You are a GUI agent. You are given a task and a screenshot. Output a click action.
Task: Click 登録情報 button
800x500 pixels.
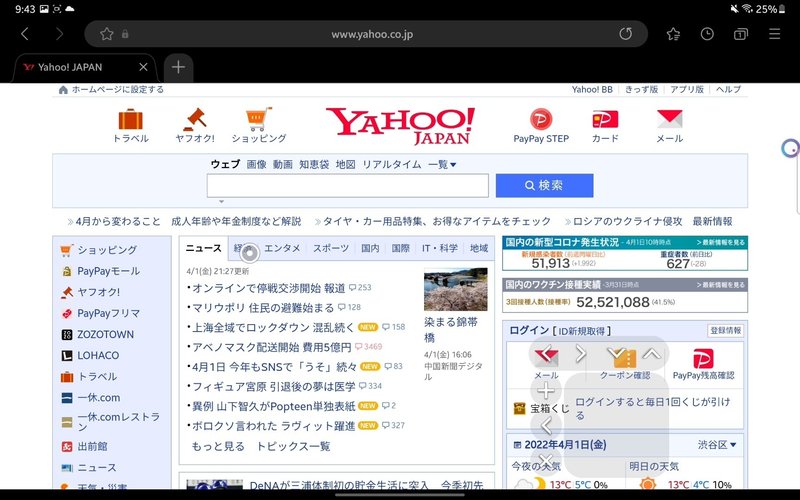pyautogui.click(x=726, y=331)
